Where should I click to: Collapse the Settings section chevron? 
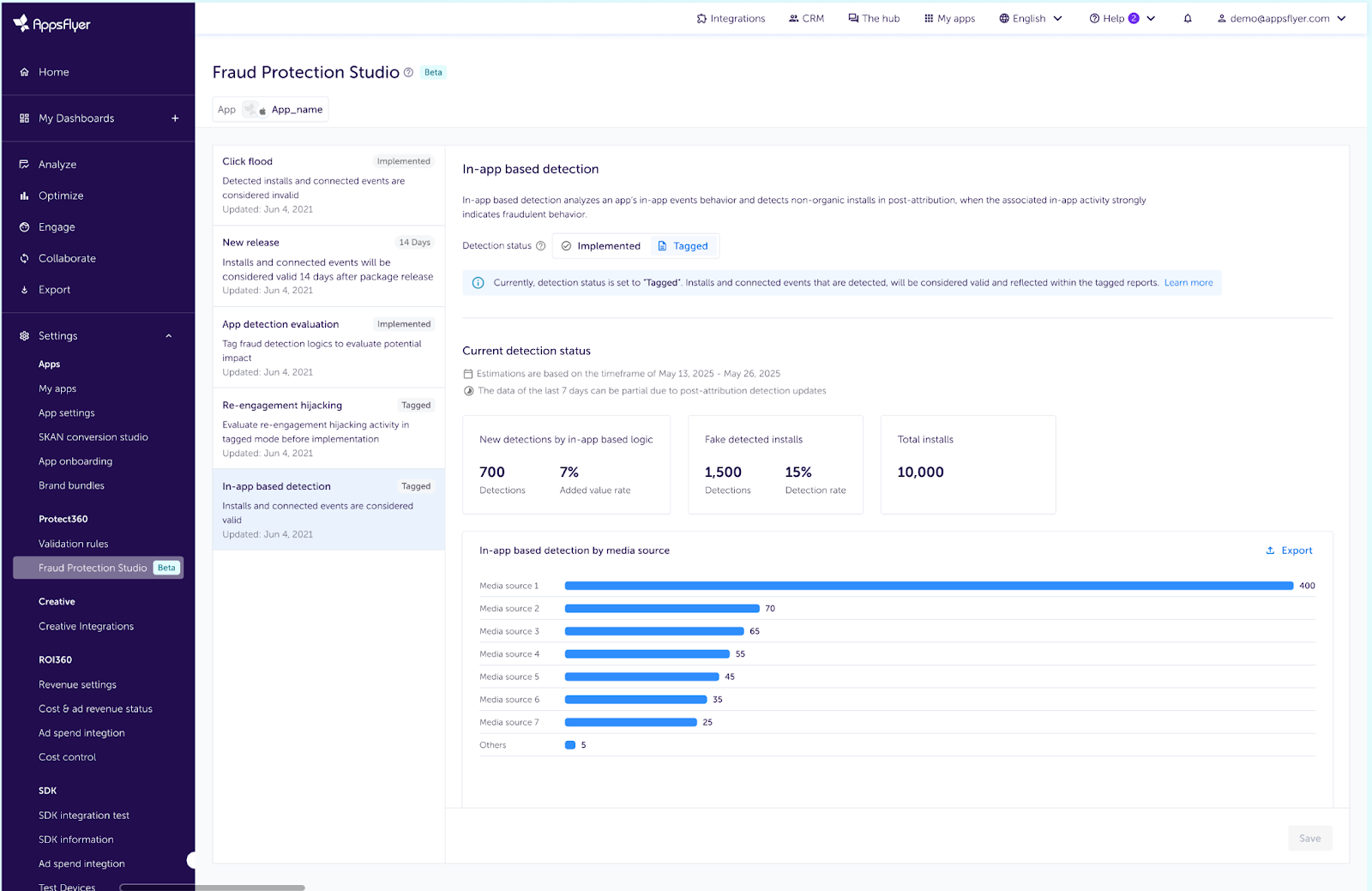[169, 336]
